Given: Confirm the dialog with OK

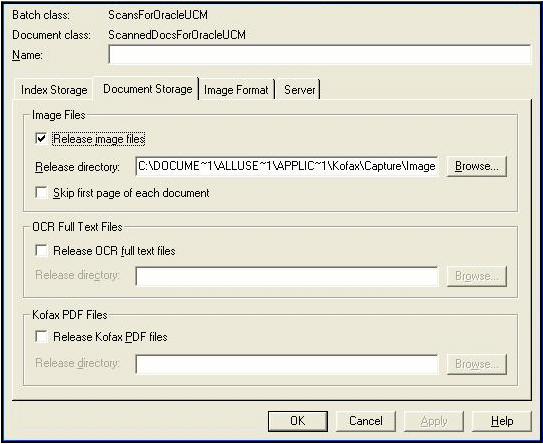Looking at the screenshot, I should click(298, 421).
